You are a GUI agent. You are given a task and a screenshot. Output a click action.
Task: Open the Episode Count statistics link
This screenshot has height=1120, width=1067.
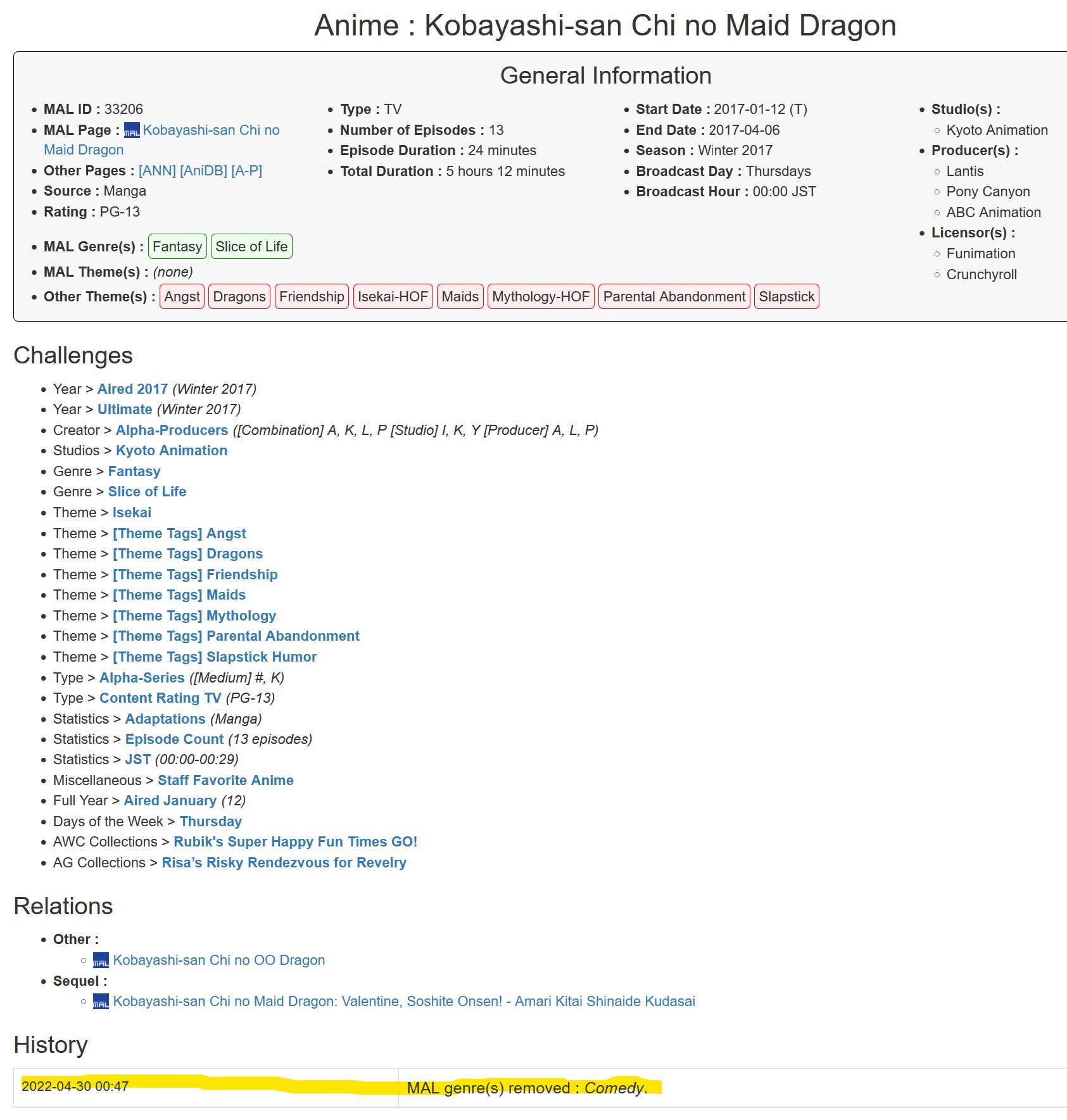pos(174,739)
